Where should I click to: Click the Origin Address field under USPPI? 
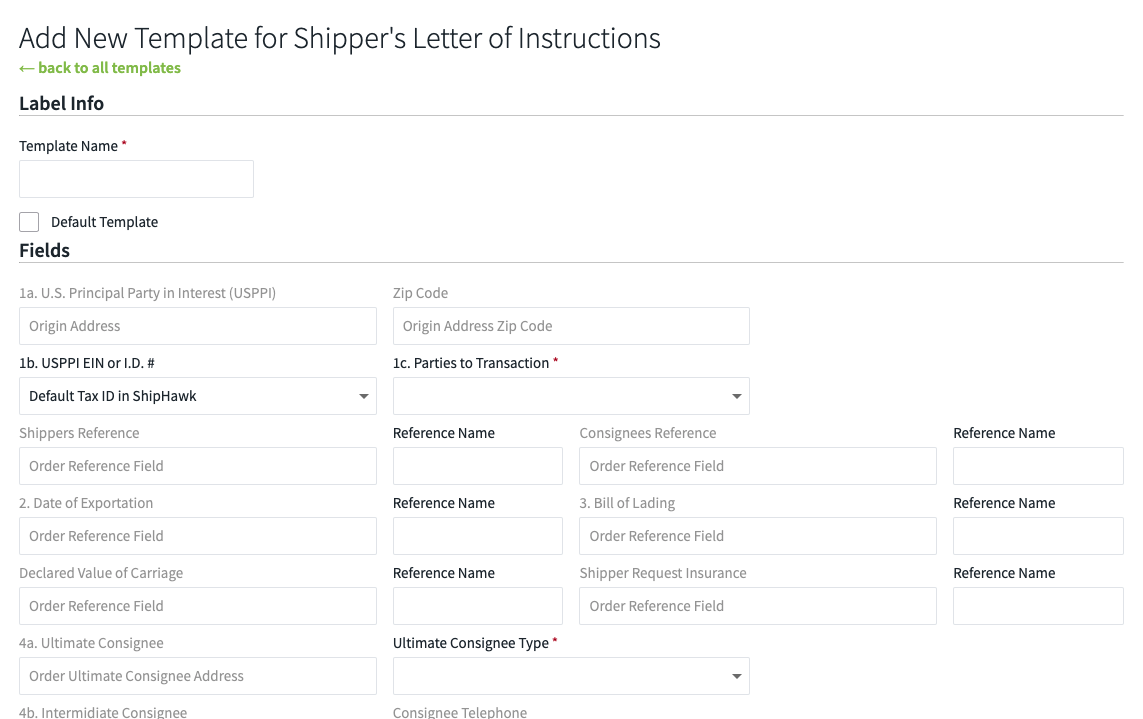(x=197, y=326)
